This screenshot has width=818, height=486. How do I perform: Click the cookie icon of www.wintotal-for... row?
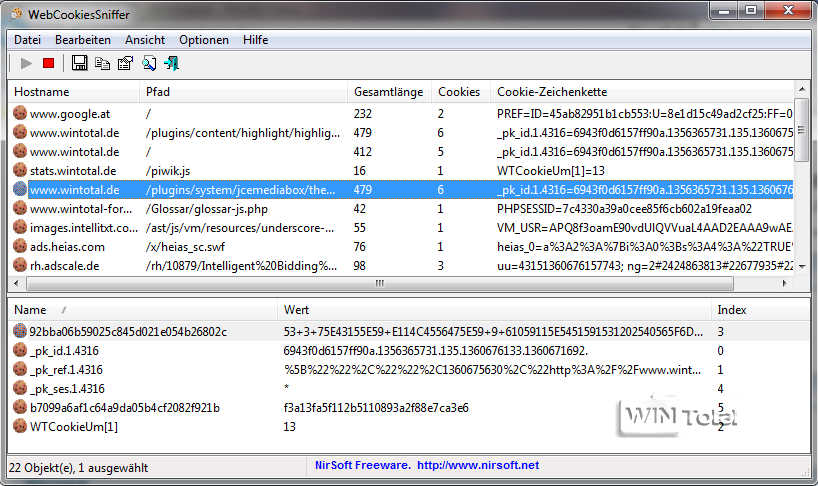coord(20,208)
